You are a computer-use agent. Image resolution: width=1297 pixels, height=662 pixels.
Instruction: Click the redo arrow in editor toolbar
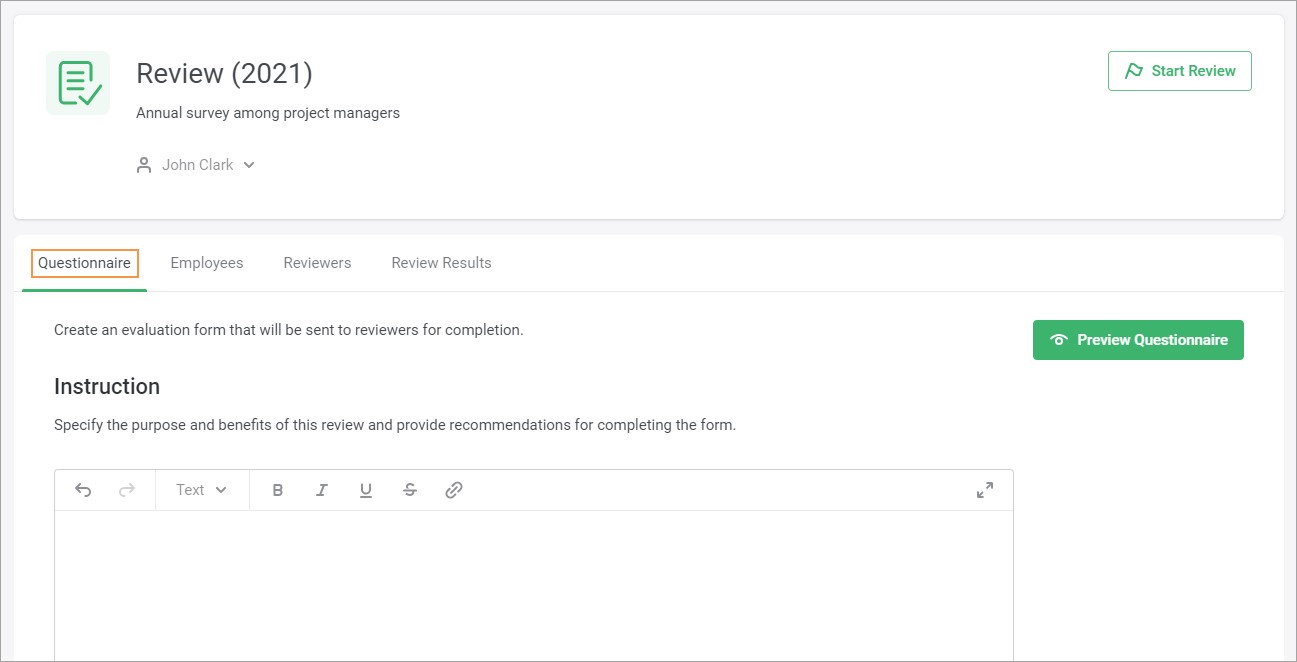click(127, 490)
